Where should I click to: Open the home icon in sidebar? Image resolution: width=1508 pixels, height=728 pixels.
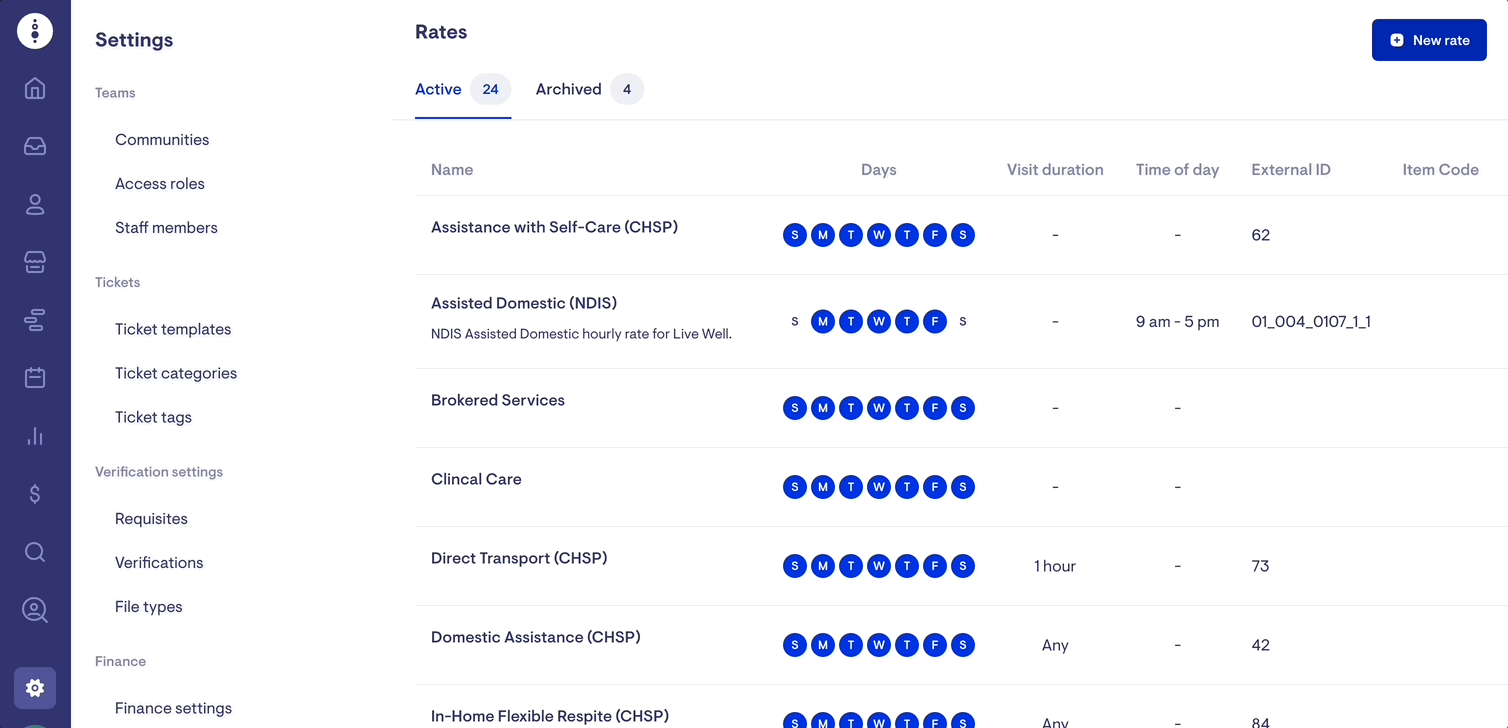tap(35, 88)
